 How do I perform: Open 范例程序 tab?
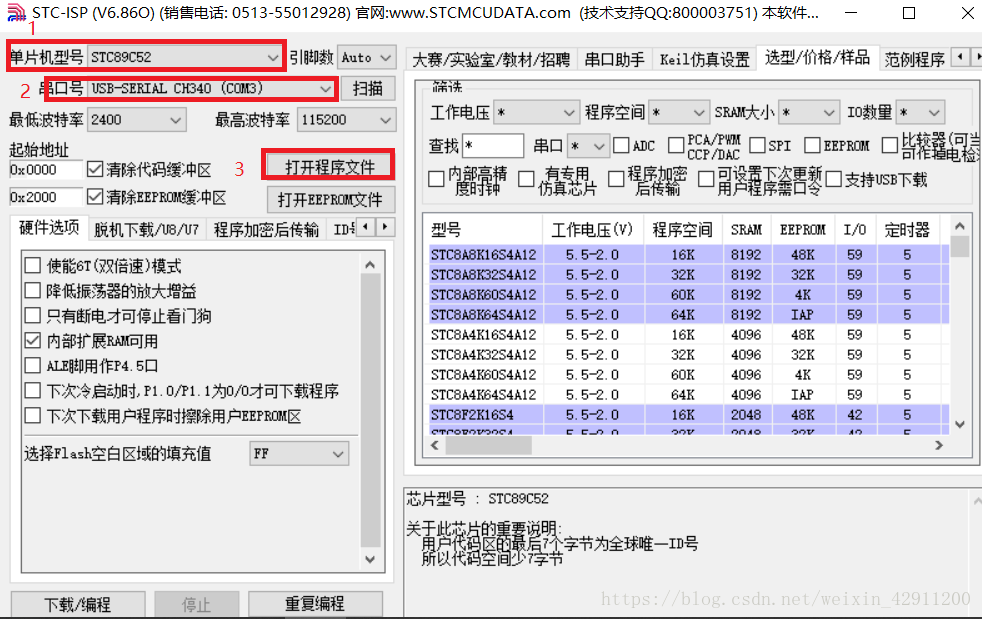pyautogui.click(x=914, y=60)
